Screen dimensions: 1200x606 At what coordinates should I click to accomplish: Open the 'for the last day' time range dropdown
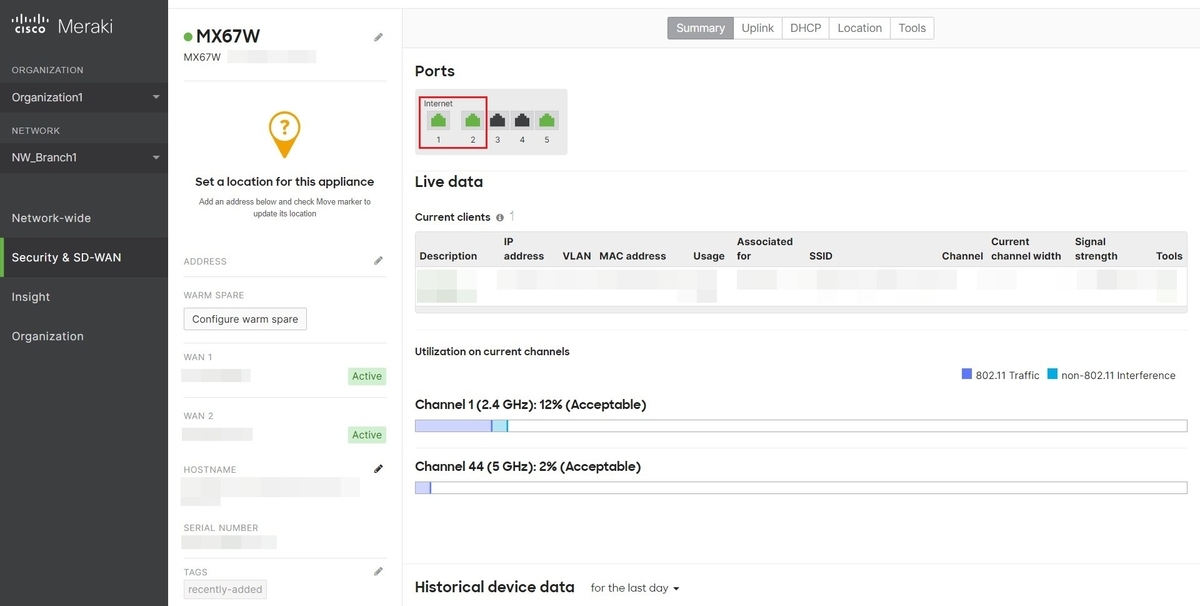pyautogui.click(x=634, y=588)
